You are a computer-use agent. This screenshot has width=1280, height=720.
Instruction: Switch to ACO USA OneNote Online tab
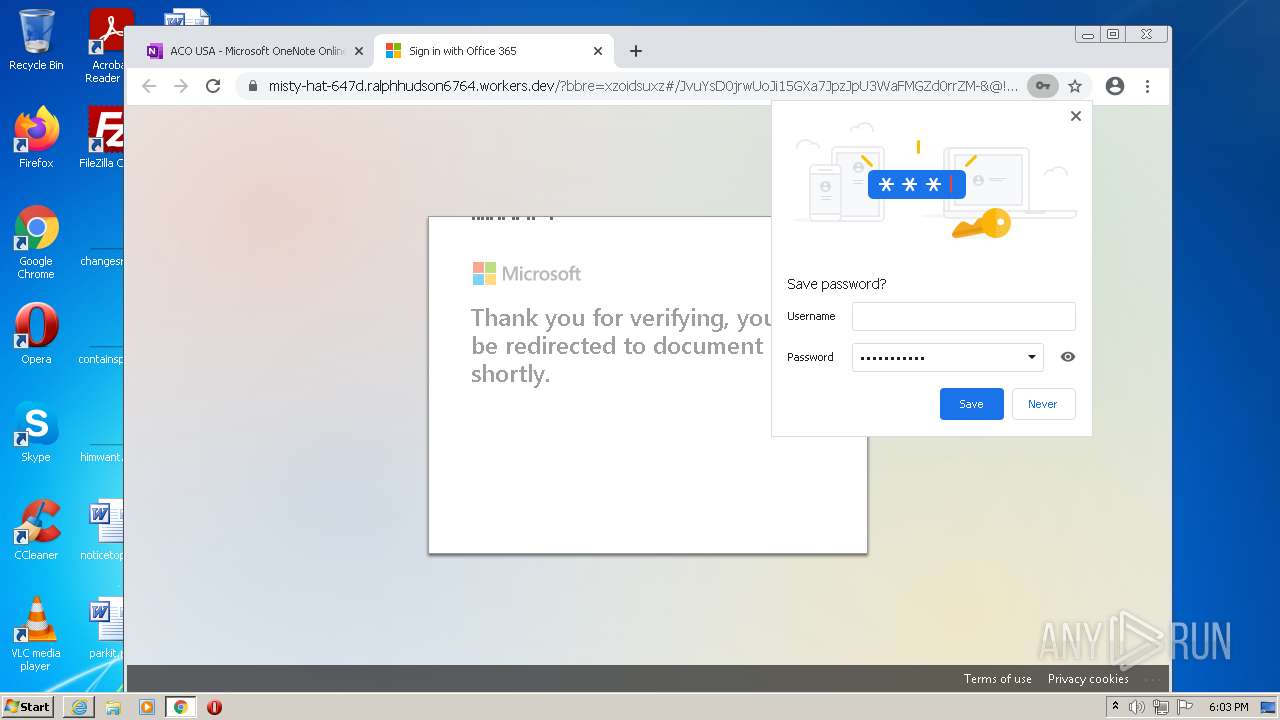click(256, 51)
